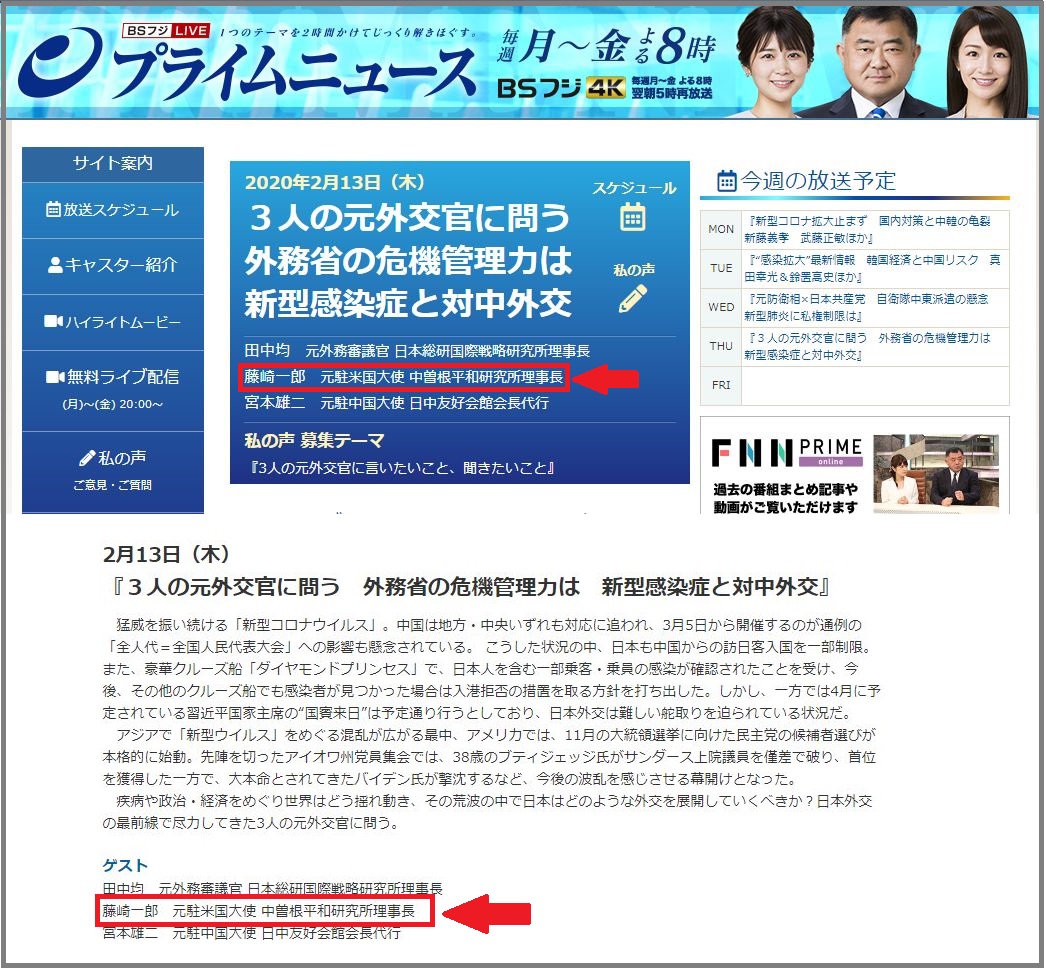Click 私の声 募集テーマ heading
This screenshot has width=1046, height=968.
click(314, 441)
